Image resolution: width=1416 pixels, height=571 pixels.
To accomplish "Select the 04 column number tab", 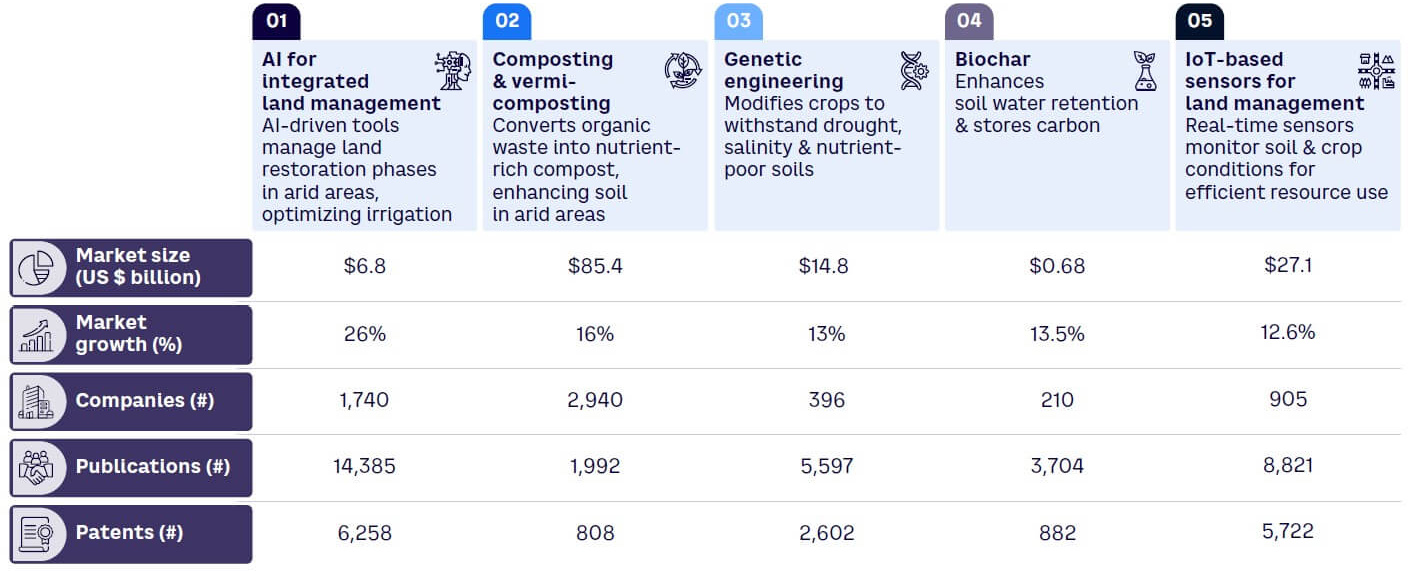I will click(x=969, y=21).
